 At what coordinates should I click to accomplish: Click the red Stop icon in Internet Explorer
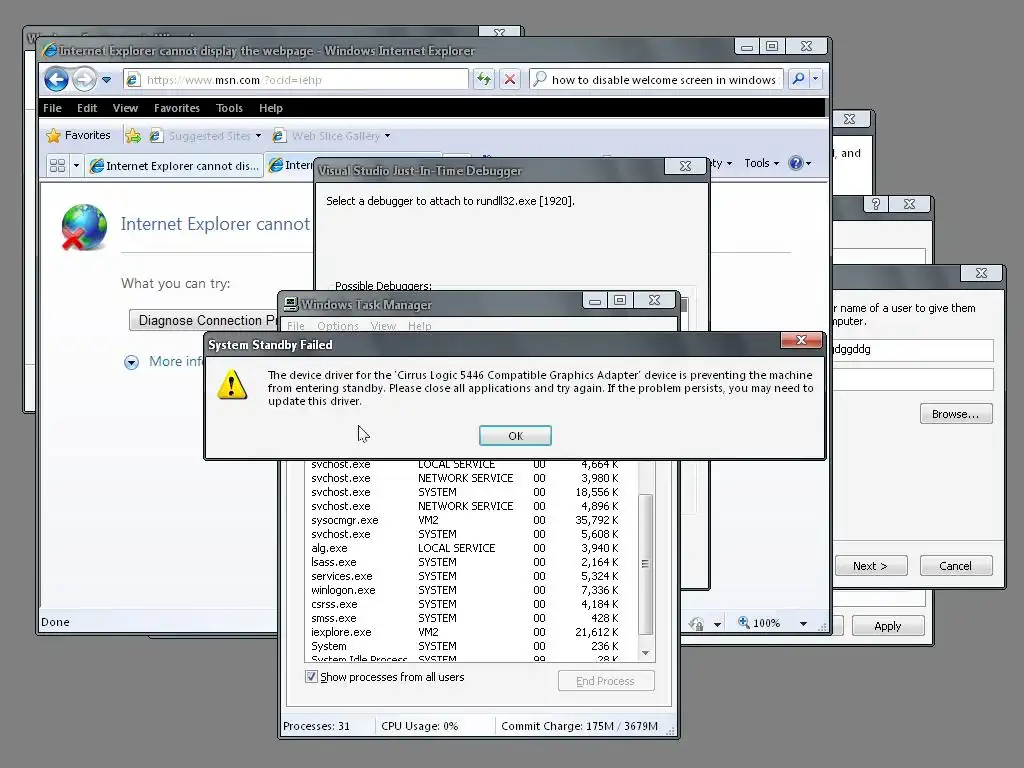click(x=510, y=80)
